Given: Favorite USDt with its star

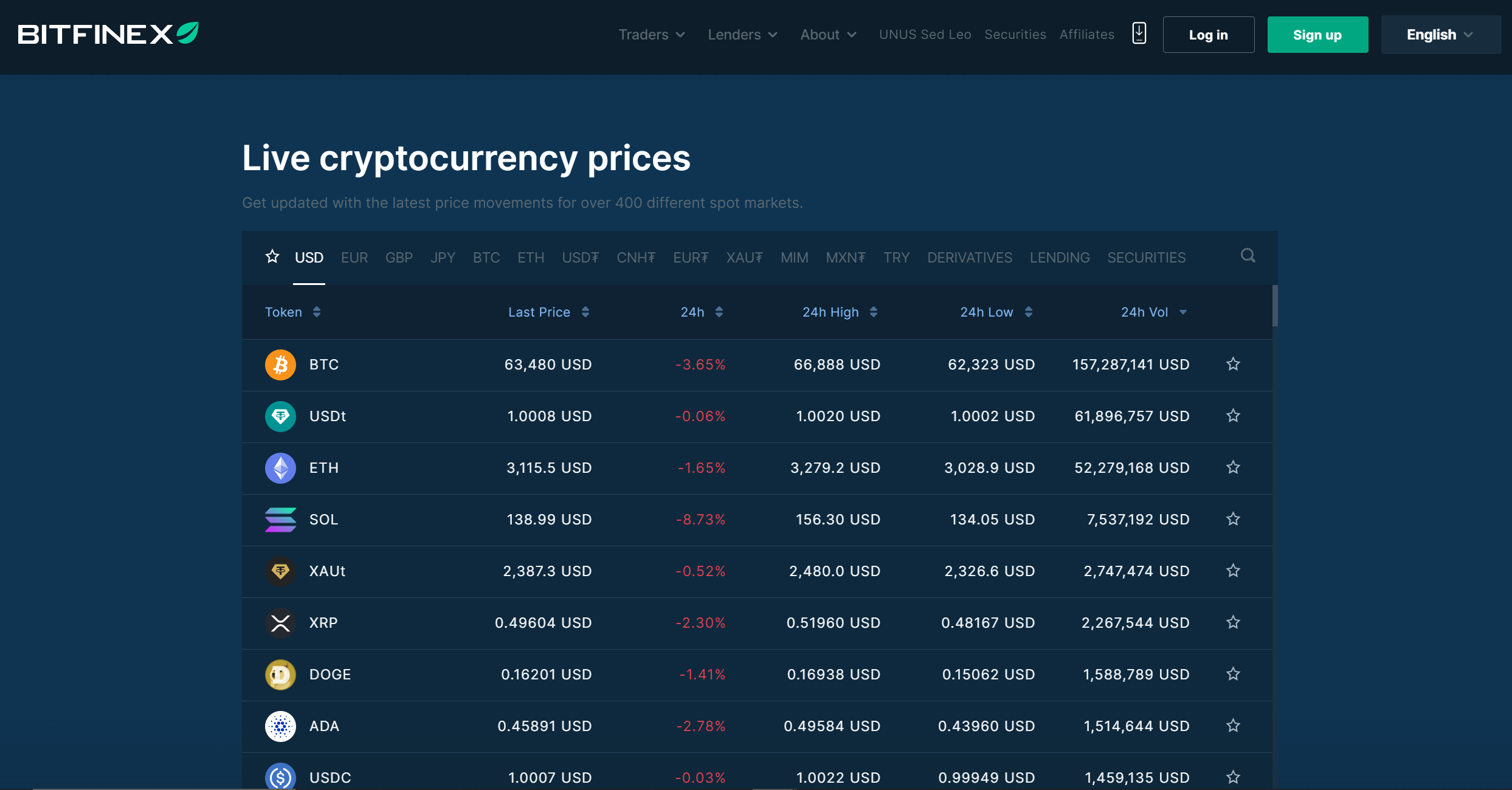Looking at the screenshot, I should coord(1233,416).
